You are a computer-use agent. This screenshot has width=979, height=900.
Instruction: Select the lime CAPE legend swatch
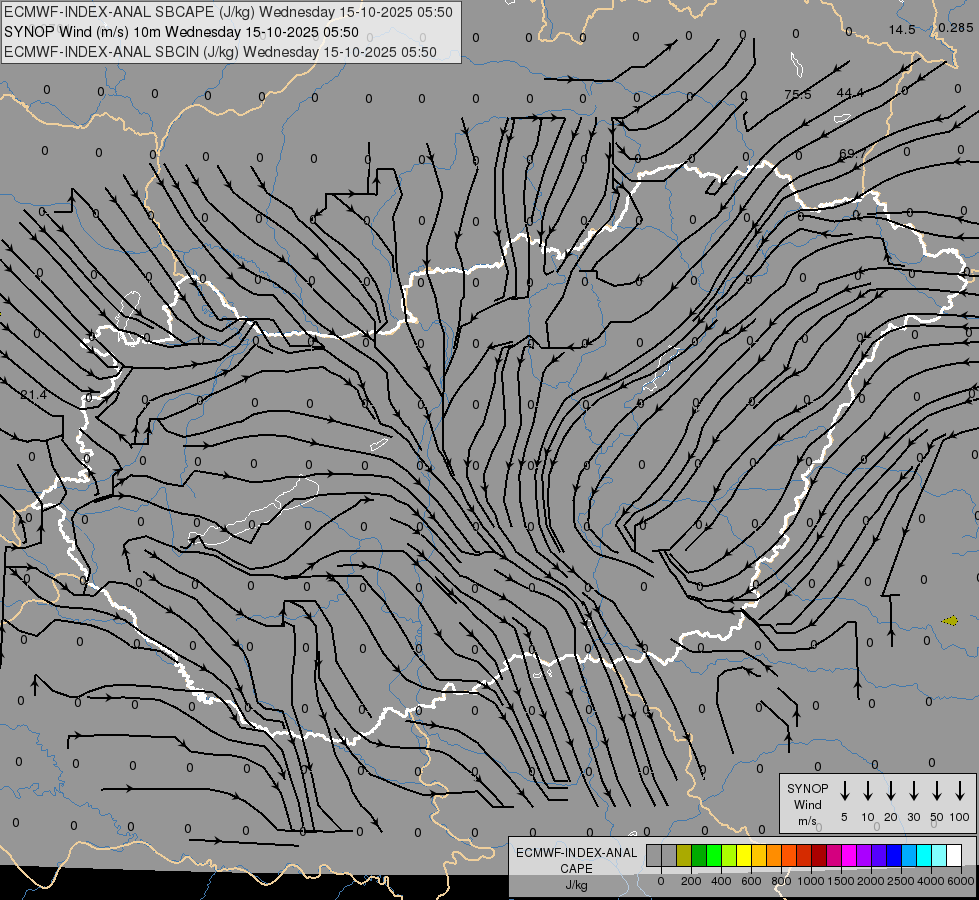click(x=729, y=855)
